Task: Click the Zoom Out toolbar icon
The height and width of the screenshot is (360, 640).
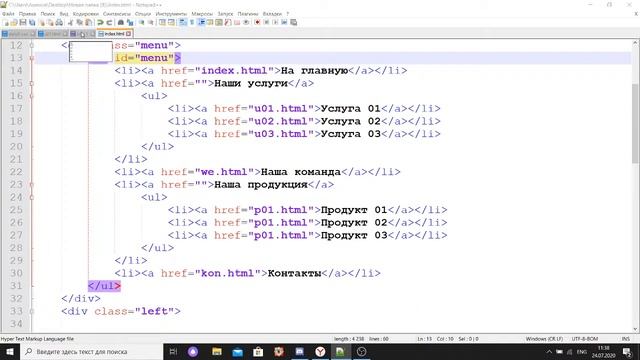Action: click(151, 22)
